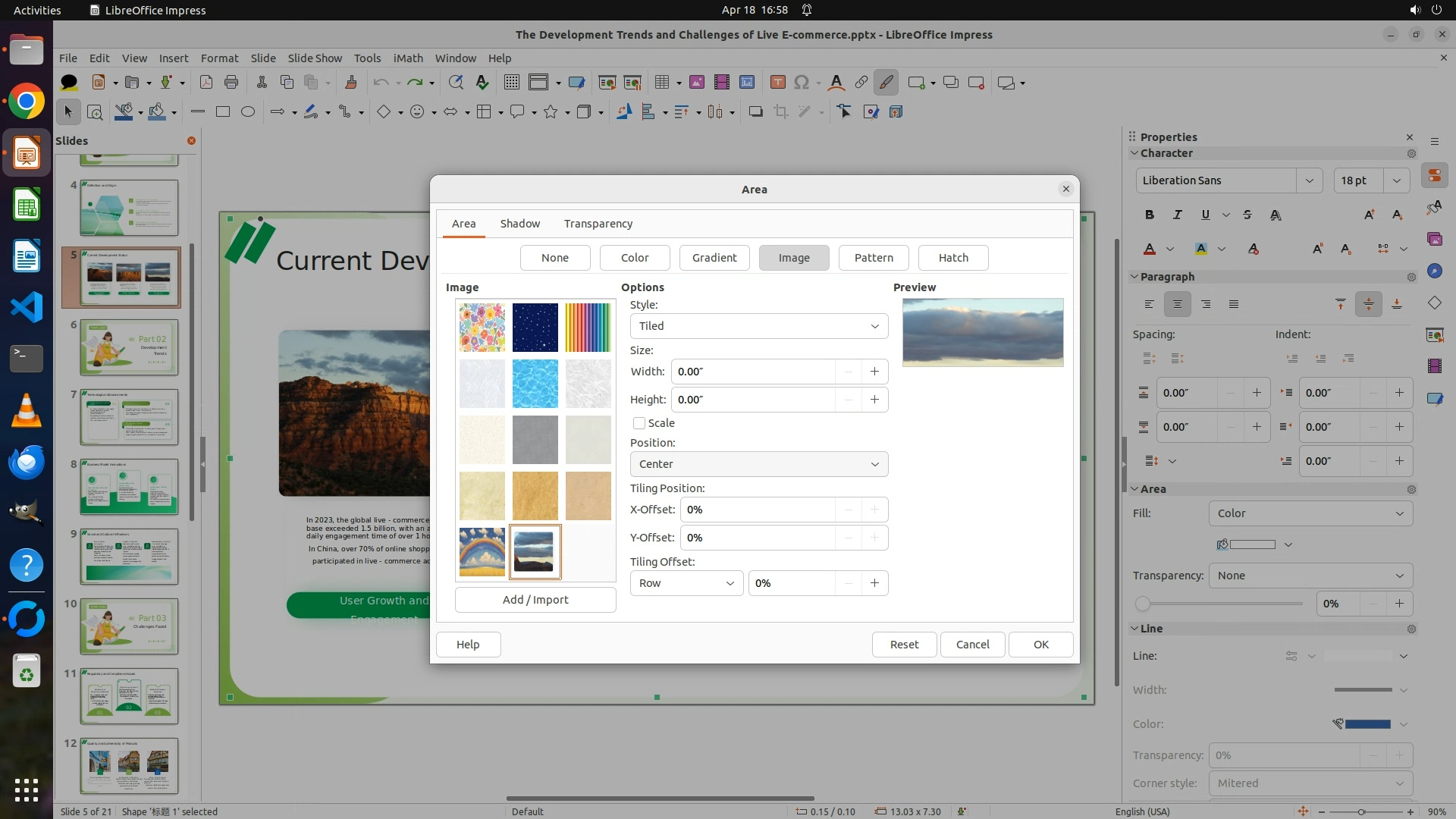The width and height of the screenshot is (1456, 819).
Task: Click the Shadow toggle icon in toolbar
Action: 755,112
